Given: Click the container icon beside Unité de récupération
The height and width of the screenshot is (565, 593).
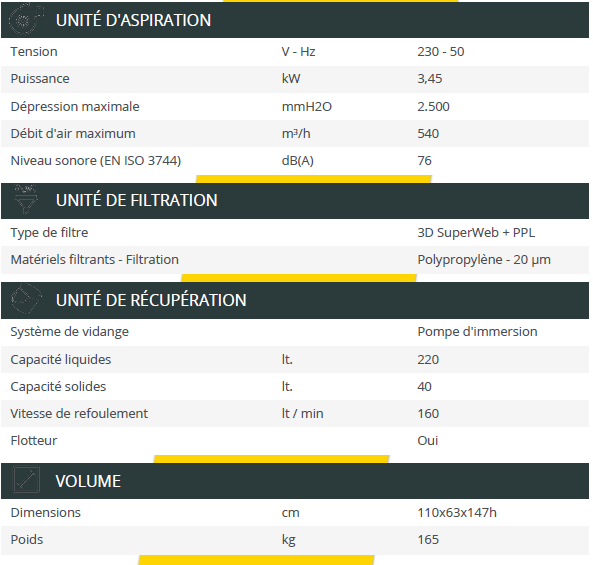Looking at the screenshot, I should pos(26,299).
